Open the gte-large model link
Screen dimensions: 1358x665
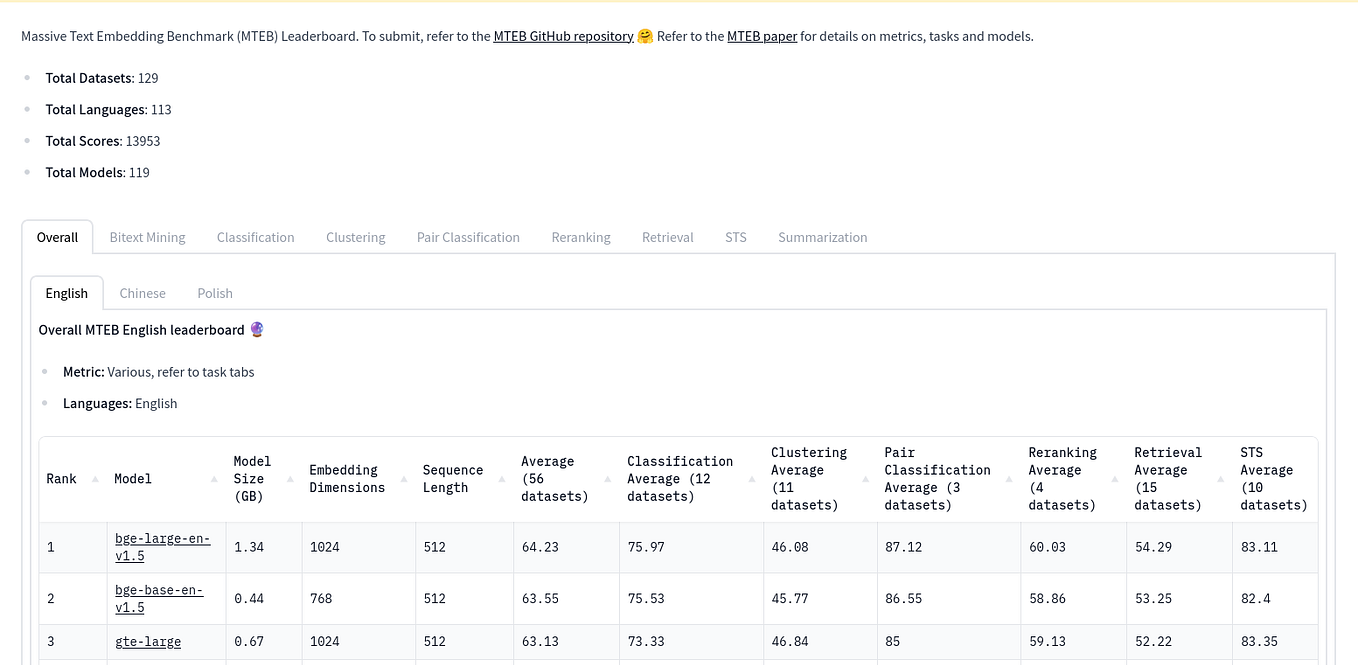tap(147, 641)
